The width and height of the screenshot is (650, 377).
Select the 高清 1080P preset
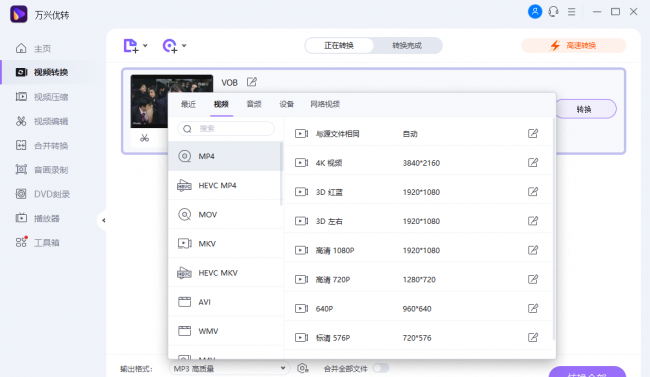pyautogui.click(x=419, y=250)
